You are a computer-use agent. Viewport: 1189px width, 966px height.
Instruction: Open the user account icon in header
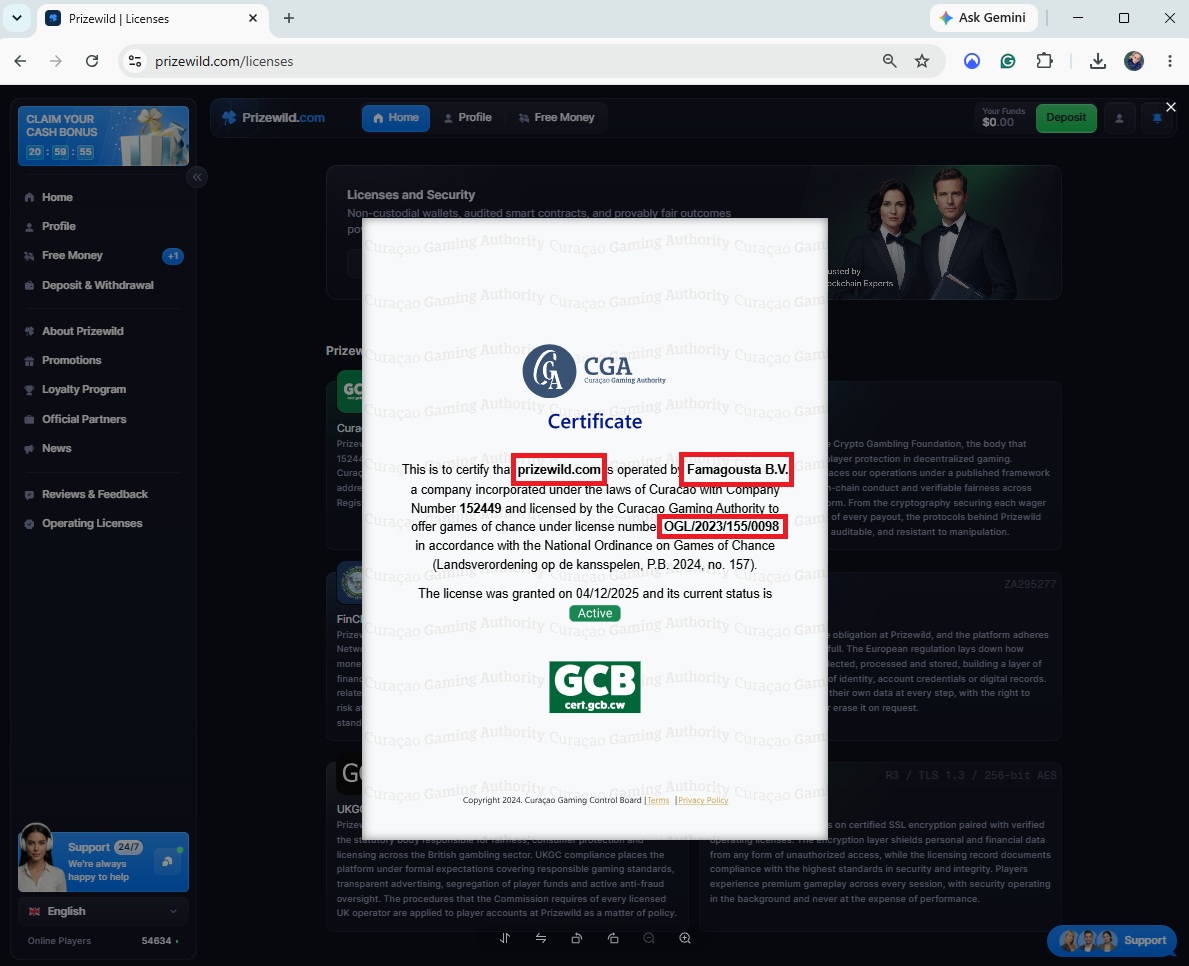[x=1118, y=118]
